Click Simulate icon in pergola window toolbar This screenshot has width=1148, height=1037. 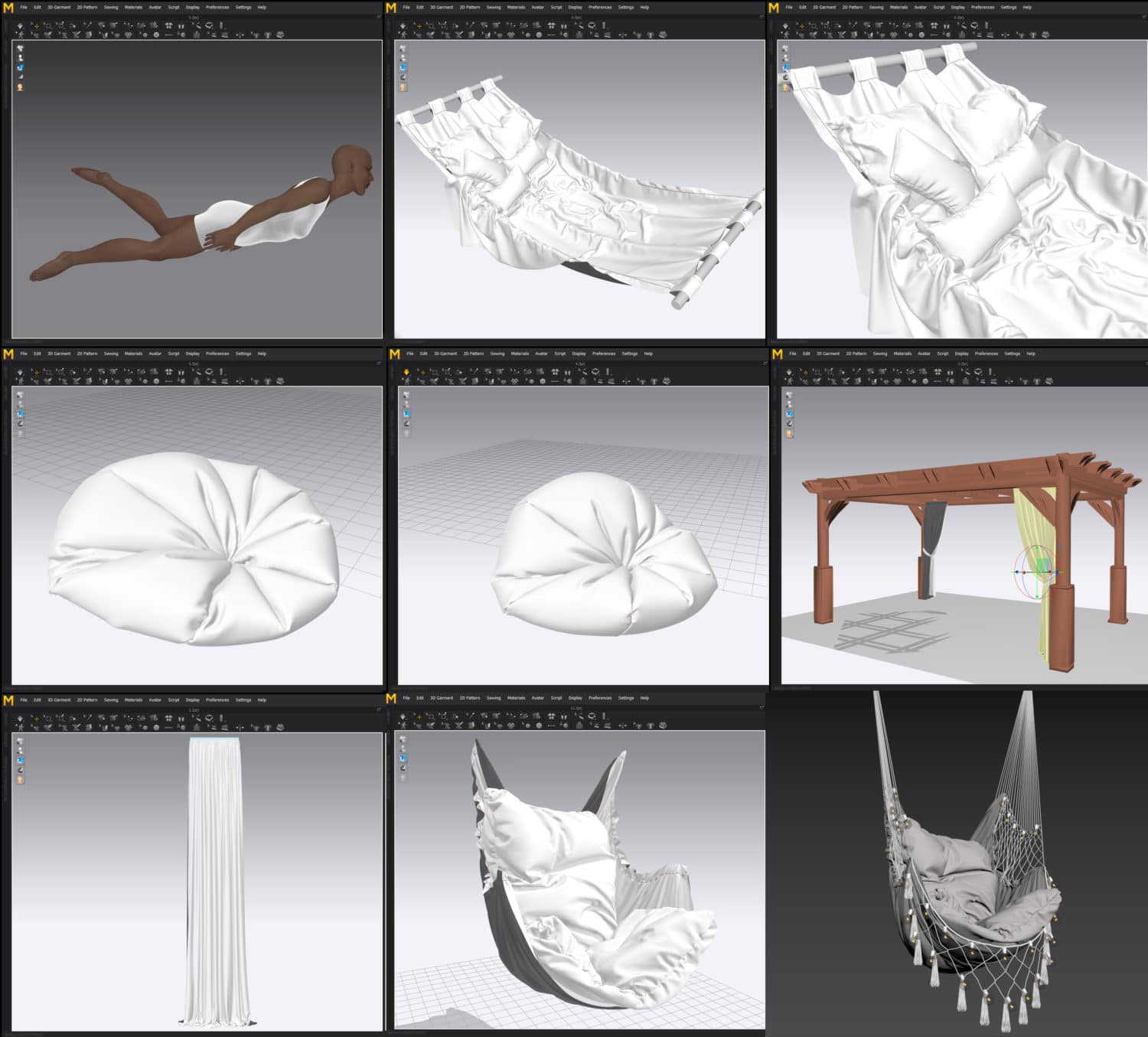point(789,372)
